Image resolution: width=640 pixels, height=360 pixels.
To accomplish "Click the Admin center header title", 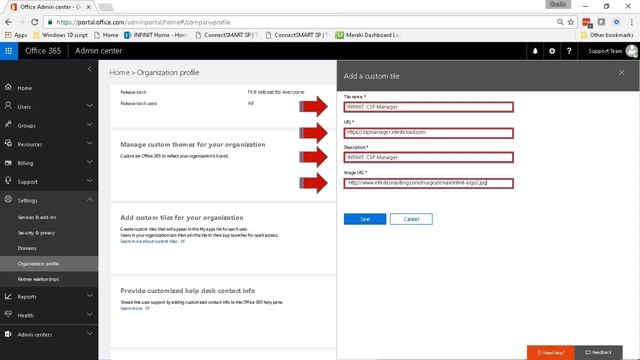I will click(x=98, y=51).
